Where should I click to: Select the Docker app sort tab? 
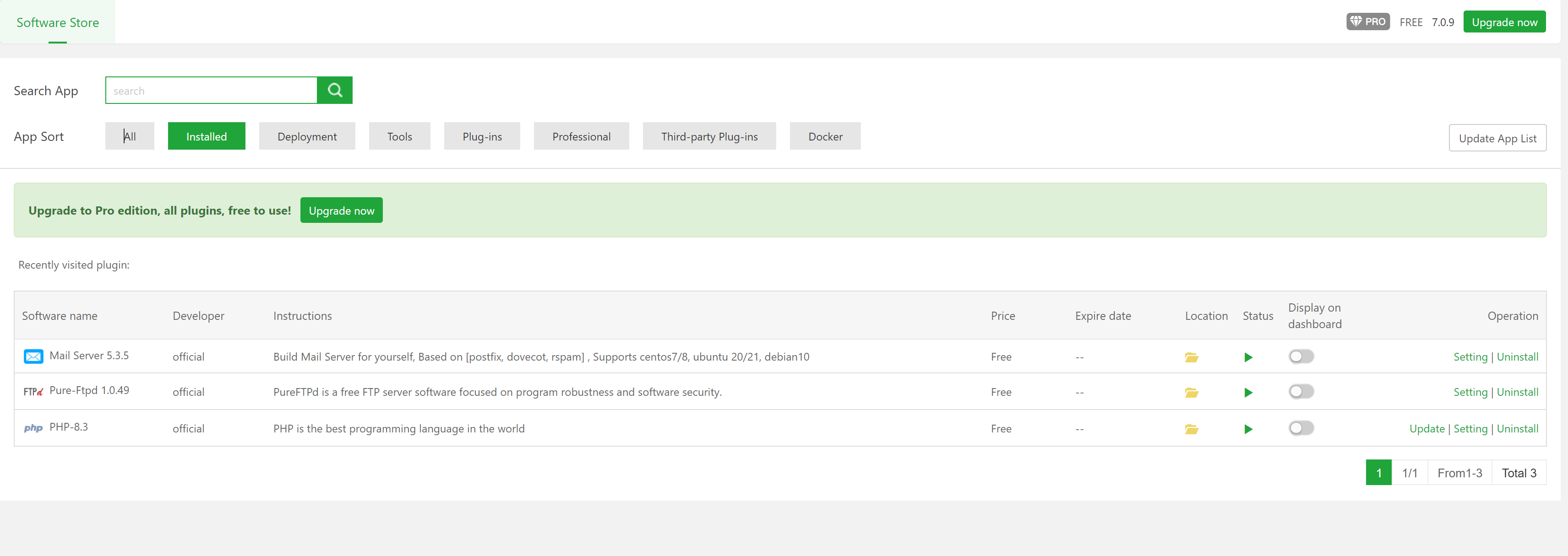coord(825,136)
